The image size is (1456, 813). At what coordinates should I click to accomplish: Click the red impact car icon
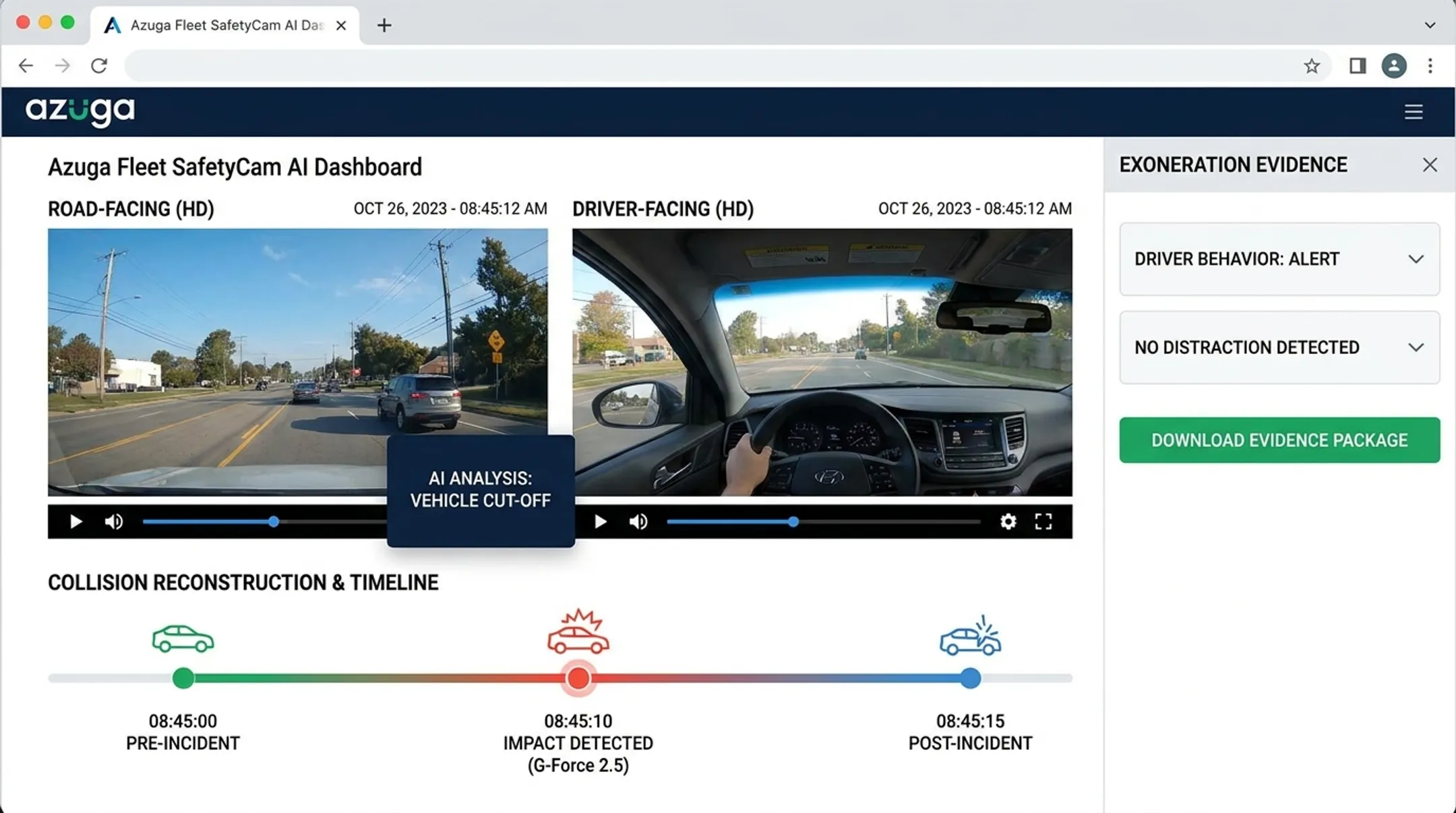(578, 632)
